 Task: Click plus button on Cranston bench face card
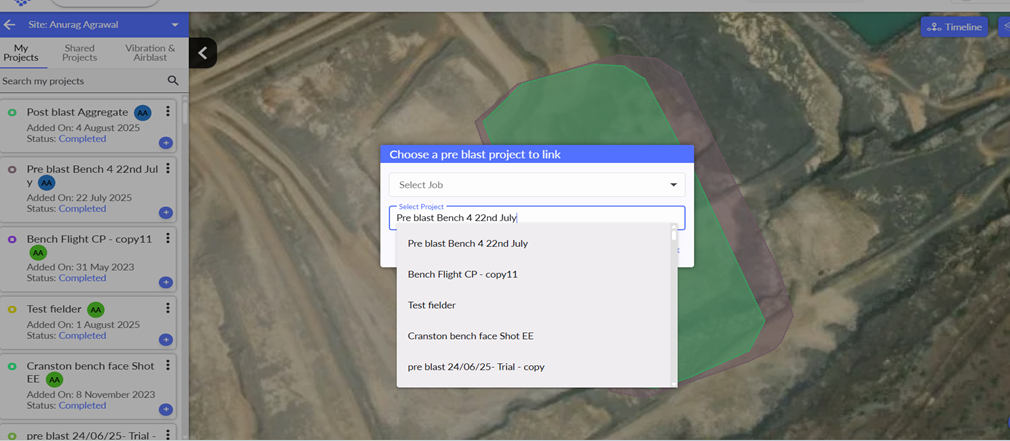tap(166, 409)
